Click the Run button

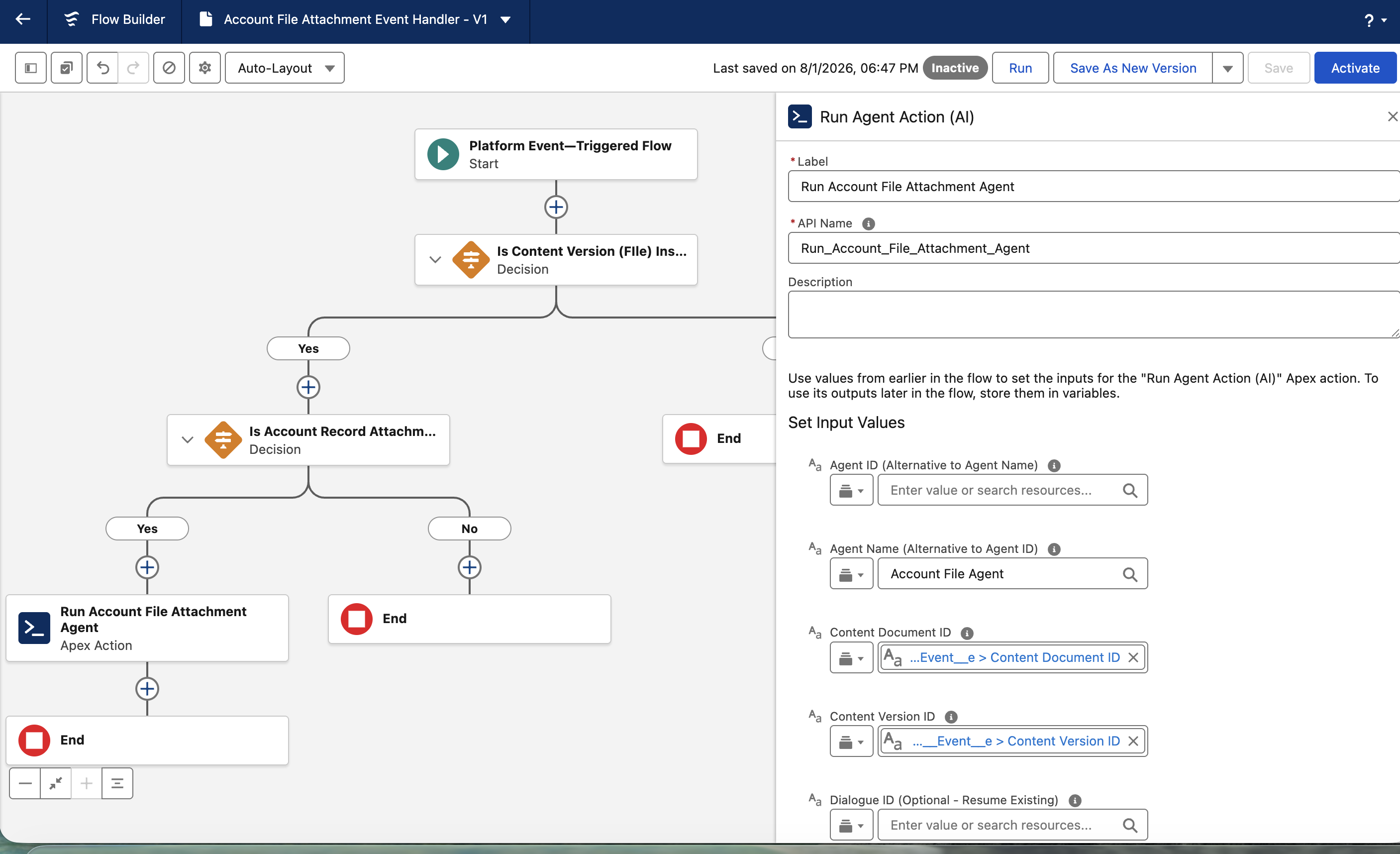(x=1020, y=68)
